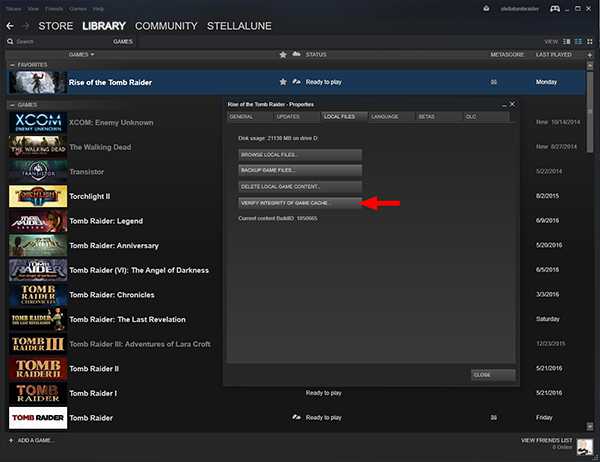Click in the library search field
This screenshot has height=462, width=600.
coord(63,41)
